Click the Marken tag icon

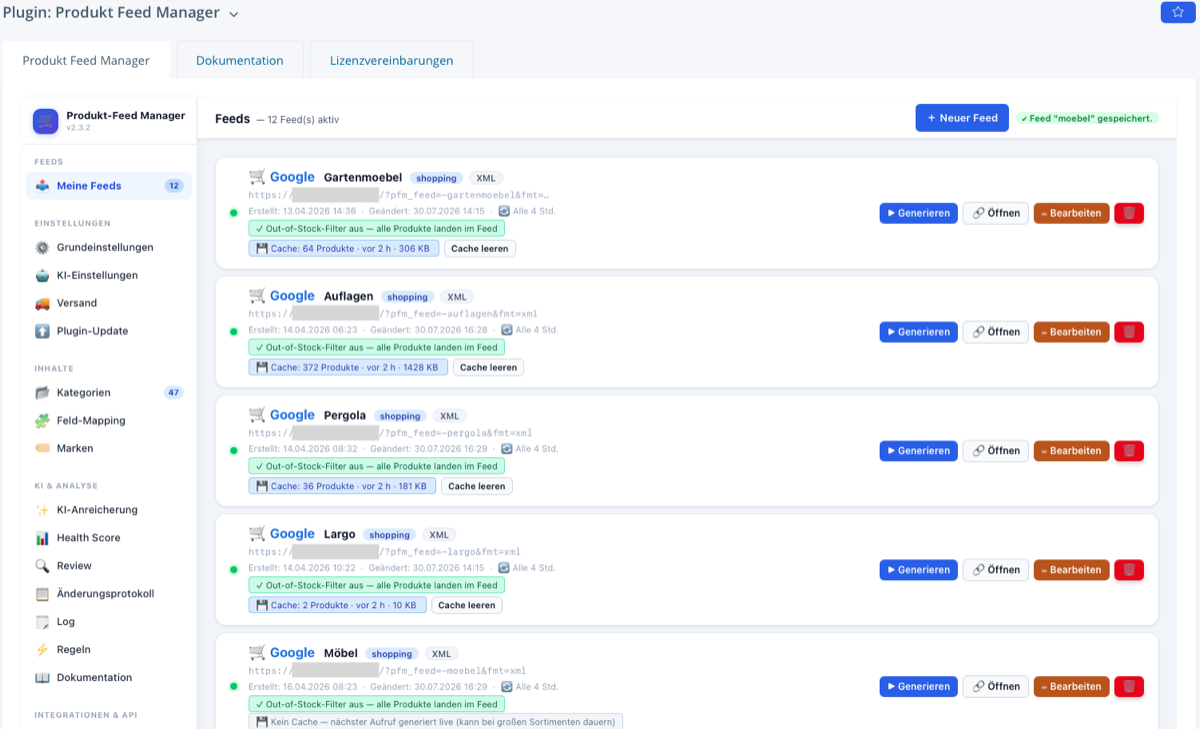click(x=42, y=449)
